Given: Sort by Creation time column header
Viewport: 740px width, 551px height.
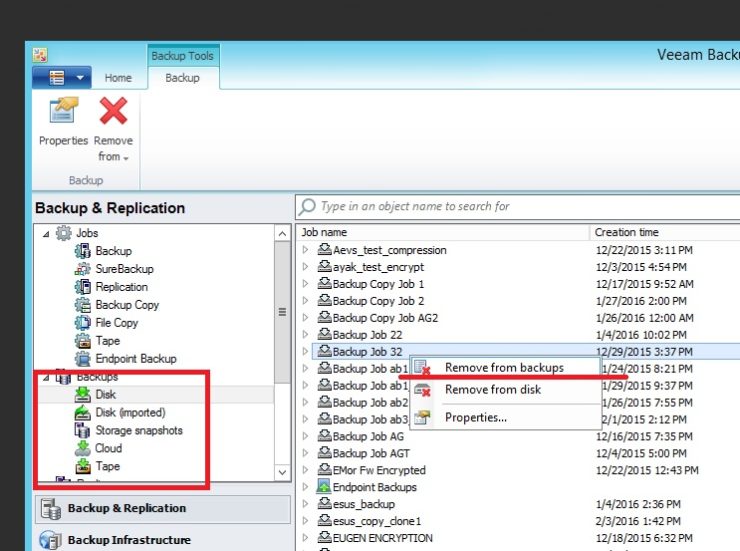Looking at the screenshot, I should [x=665, y=232].
